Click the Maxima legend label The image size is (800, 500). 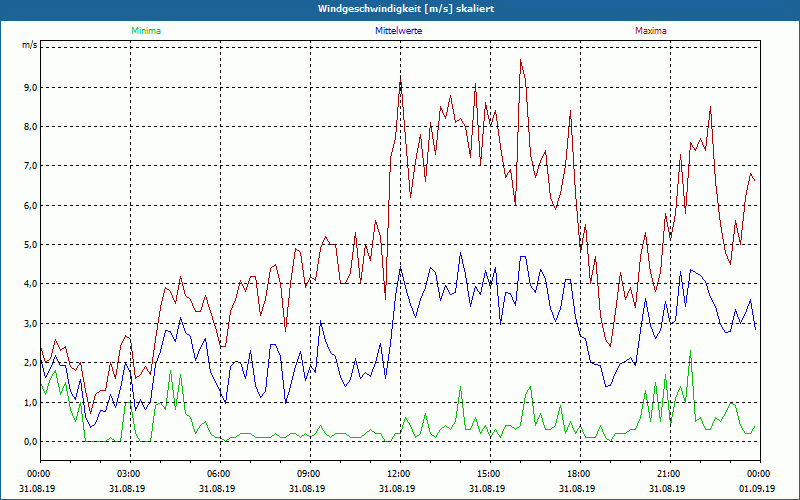coord(651,31)
